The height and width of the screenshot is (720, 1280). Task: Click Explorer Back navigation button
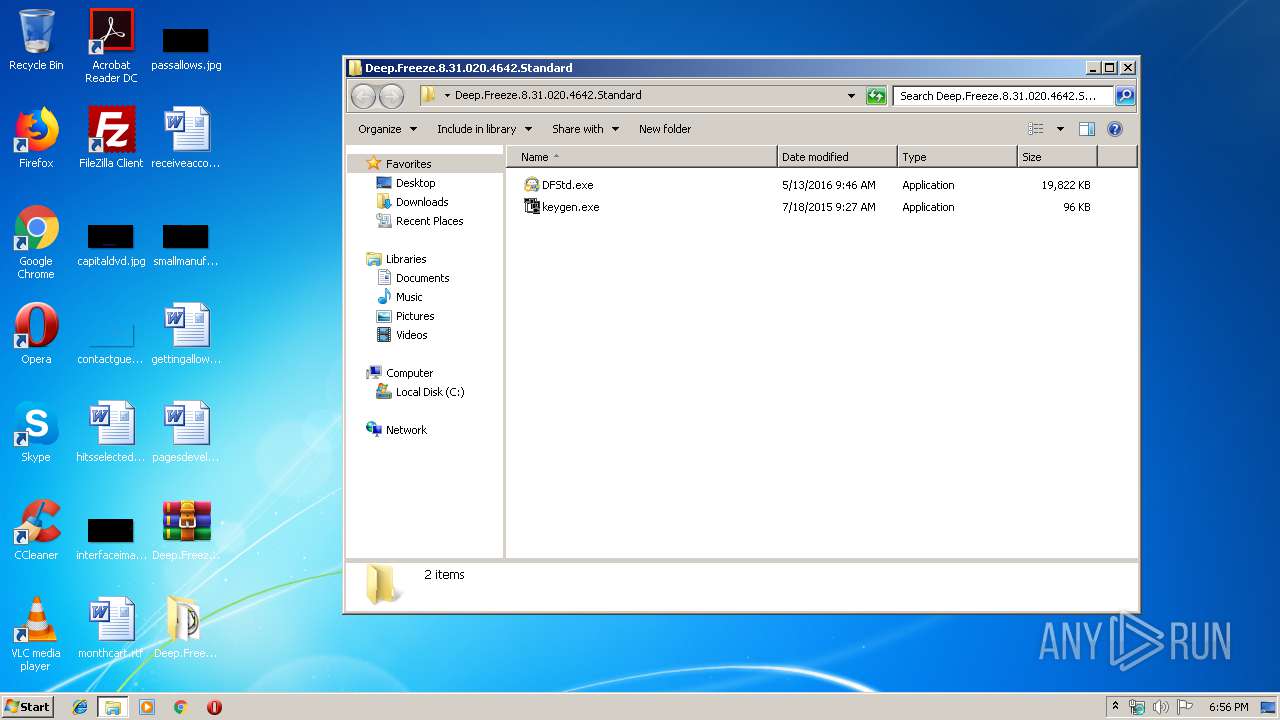pos(364,96)
